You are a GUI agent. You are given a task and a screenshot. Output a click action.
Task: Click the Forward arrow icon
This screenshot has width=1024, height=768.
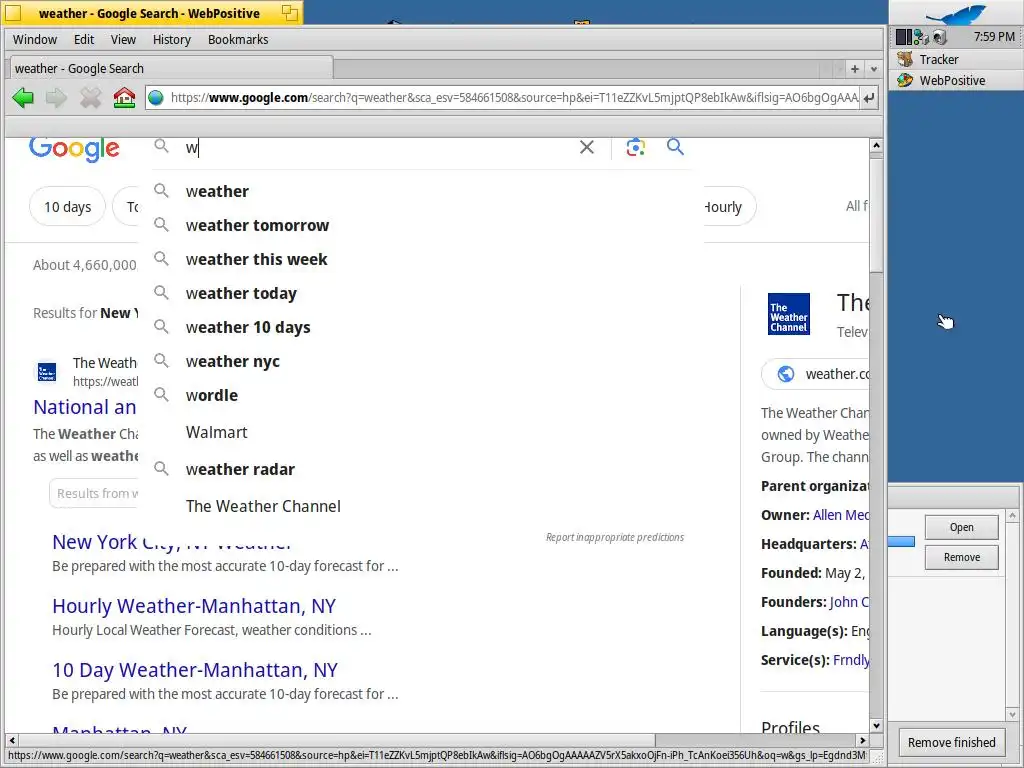(56, 98)
